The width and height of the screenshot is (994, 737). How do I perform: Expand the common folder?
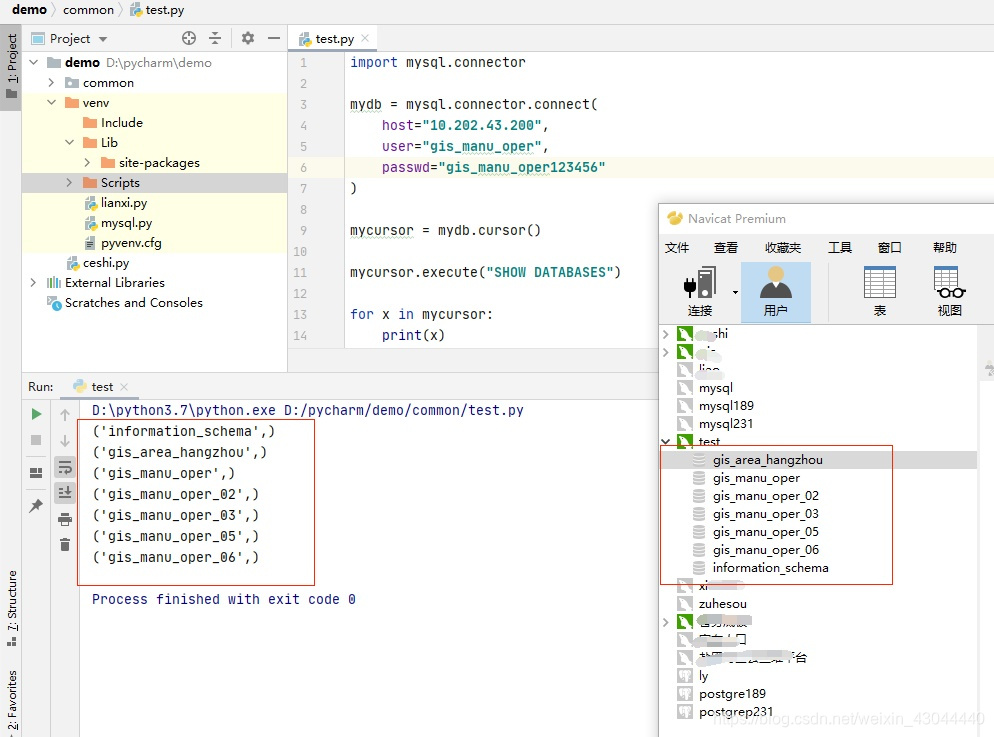[51, 82]
